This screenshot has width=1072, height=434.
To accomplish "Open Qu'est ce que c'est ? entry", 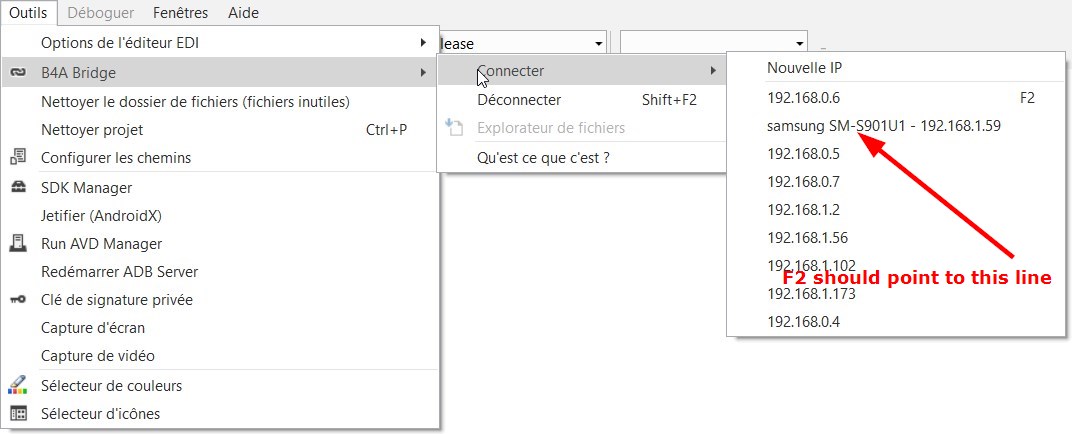I will [543, 158].
